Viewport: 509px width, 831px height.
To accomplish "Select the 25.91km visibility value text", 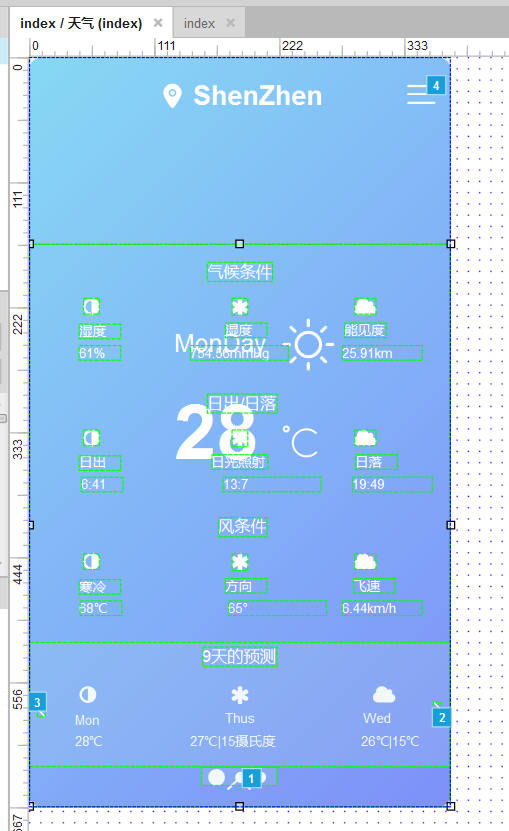I will tap(367, 353).
